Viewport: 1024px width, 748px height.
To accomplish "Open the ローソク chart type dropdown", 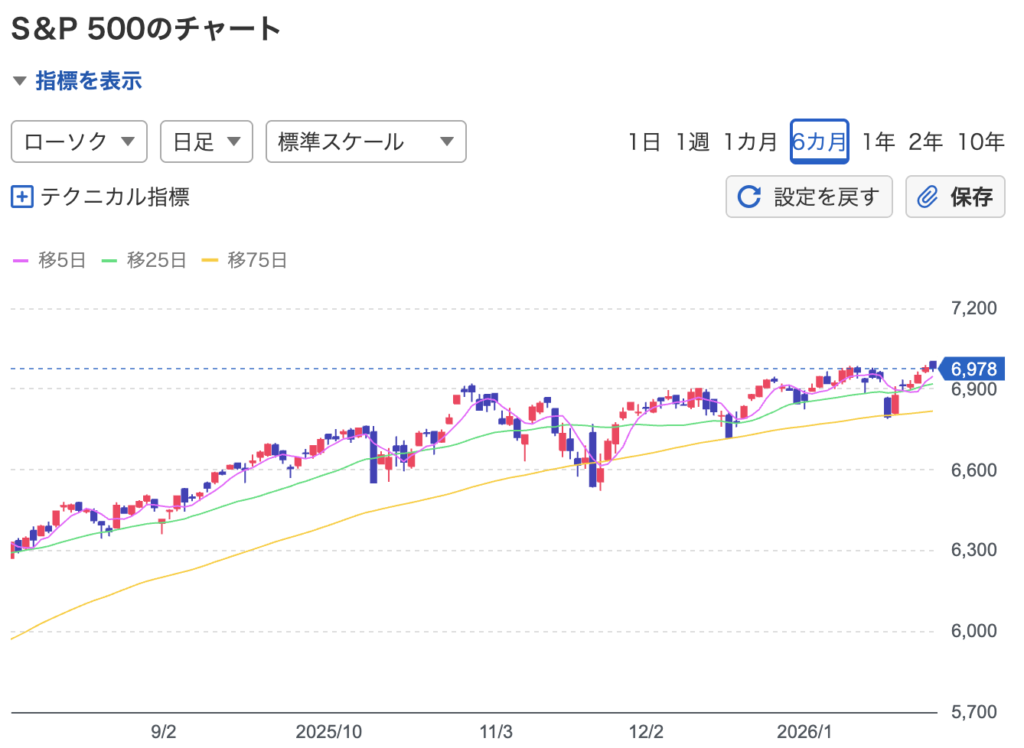I will pyautogui.click(x=79, y=142).
